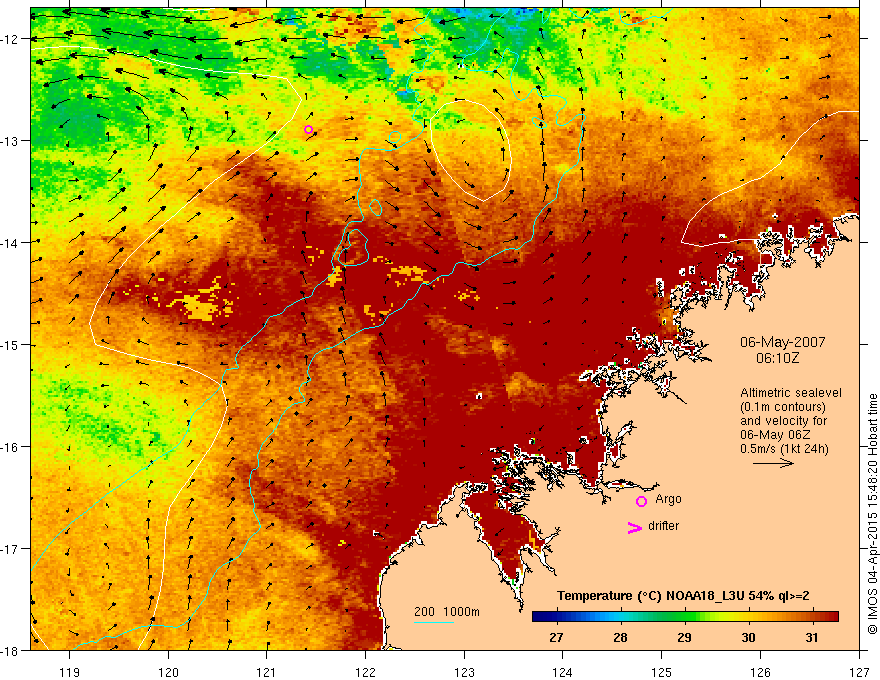Click longitude axis label 119

tap(70, 672)
